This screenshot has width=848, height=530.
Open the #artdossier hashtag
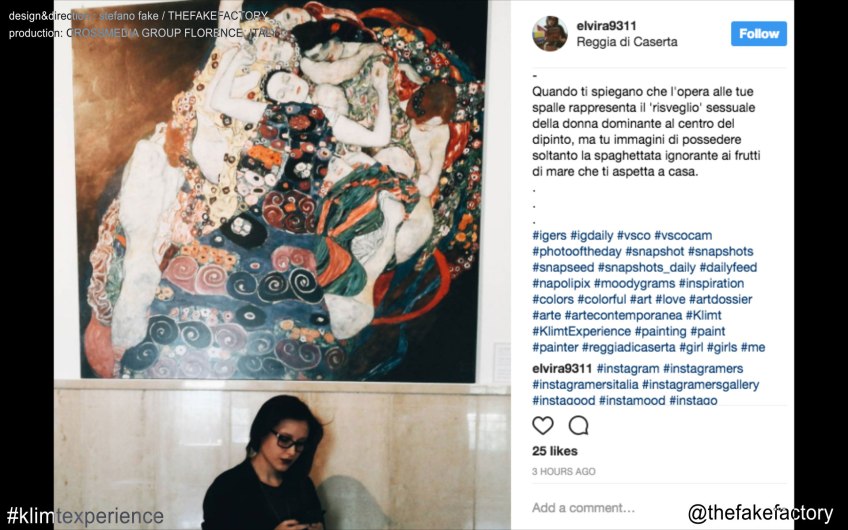[720, 299]
